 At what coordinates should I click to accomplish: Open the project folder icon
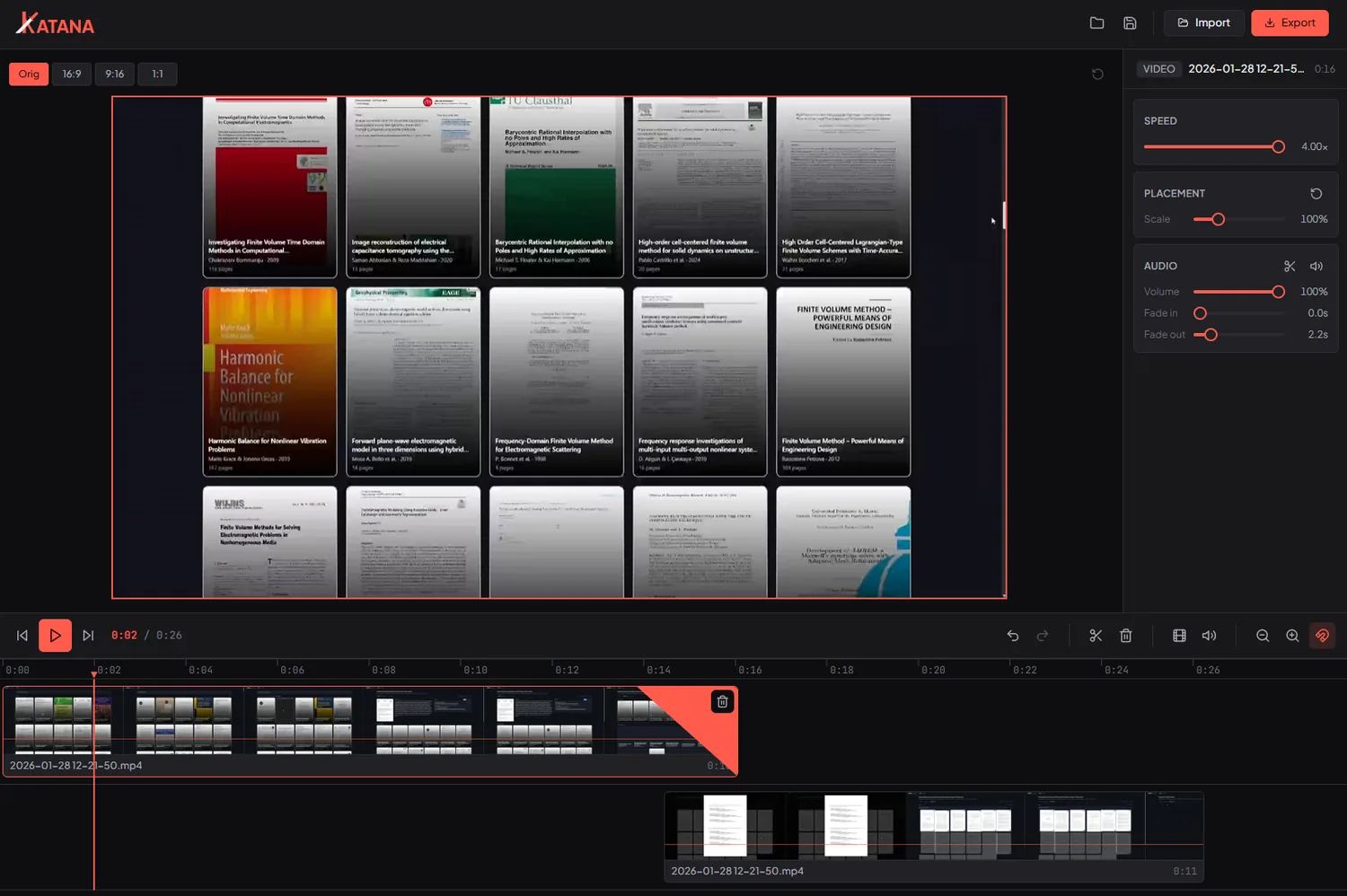(x=1096, y=23)
